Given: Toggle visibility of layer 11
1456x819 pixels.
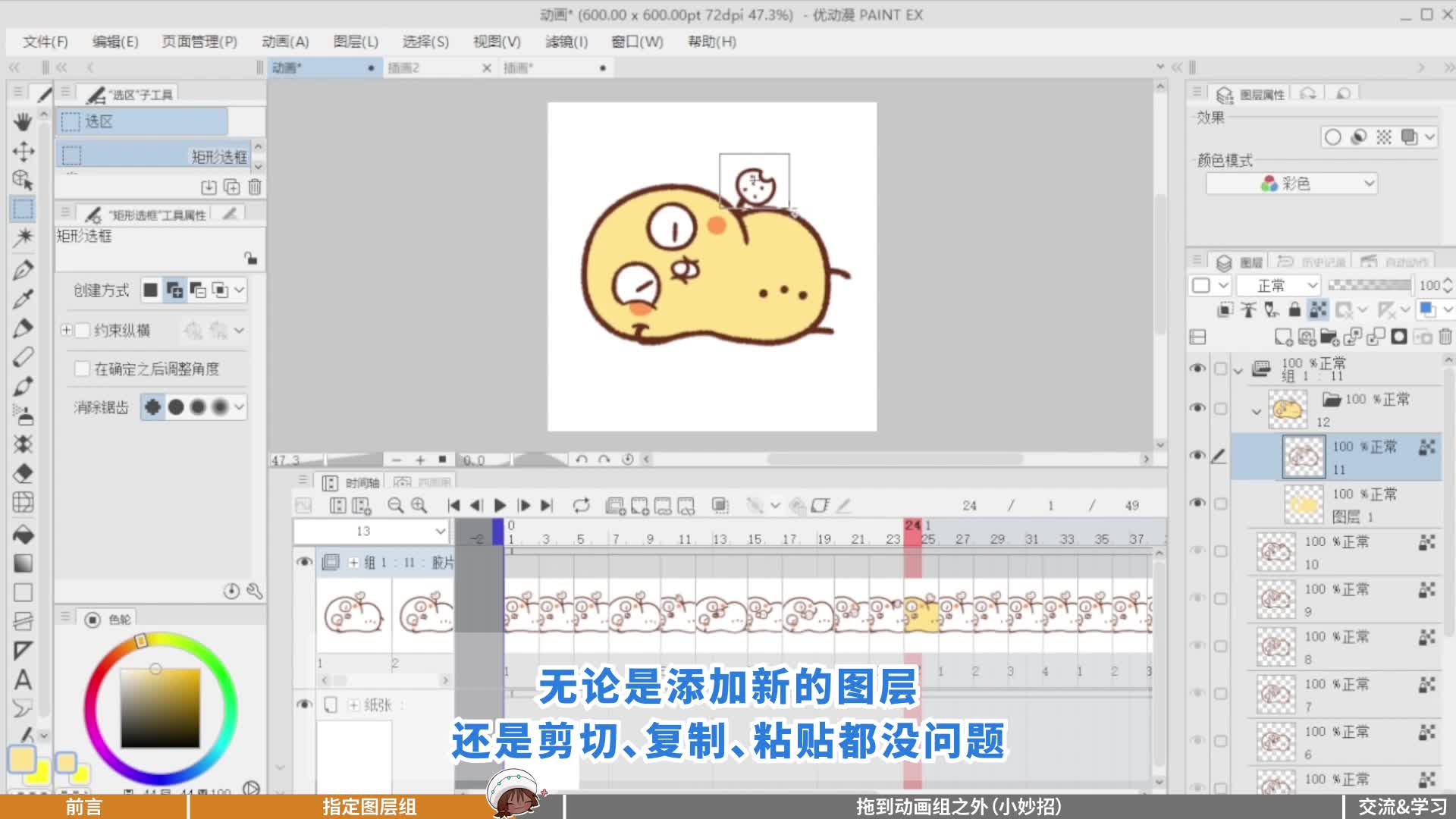Looking at the screenshot, I should click(x=1197, y=455).
